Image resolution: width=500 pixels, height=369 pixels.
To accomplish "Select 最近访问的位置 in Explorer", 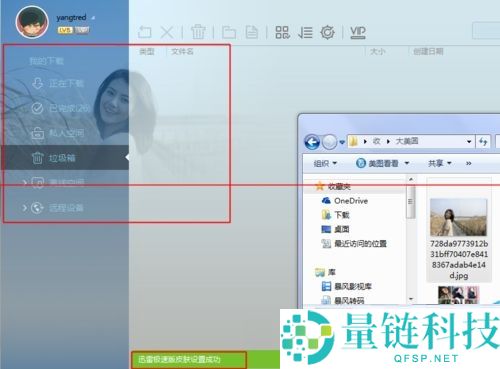I will coord(354,244).
